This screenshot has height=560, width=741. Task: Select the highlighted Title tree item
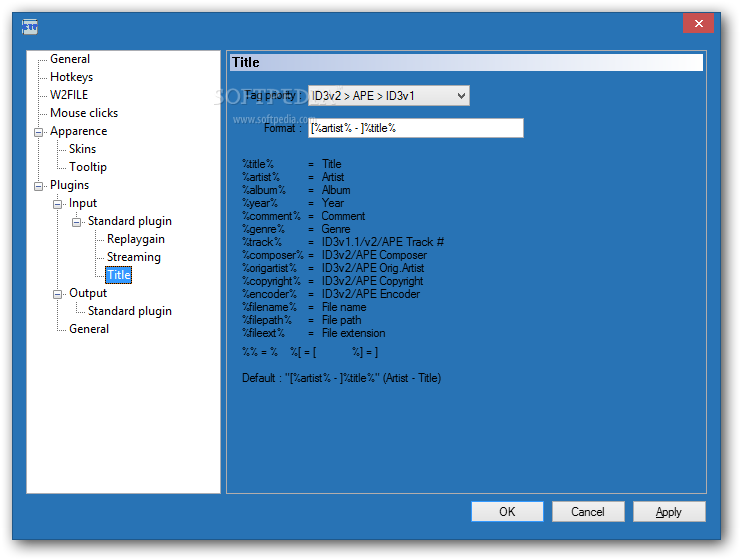pos(119,275)
